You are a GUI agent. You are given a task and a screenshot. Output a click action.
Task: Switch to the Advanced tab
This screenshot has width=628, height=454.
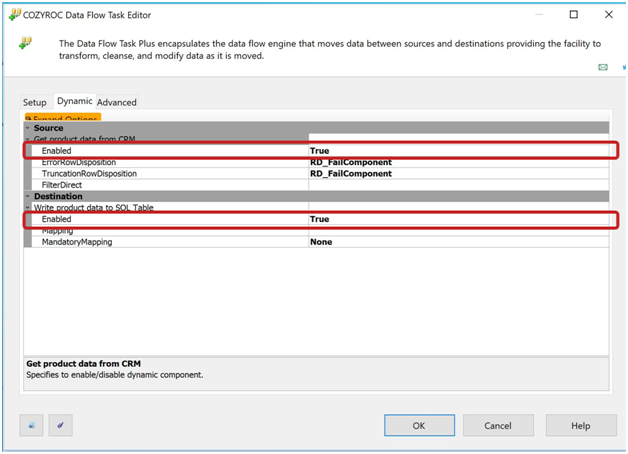pos(117,102)
